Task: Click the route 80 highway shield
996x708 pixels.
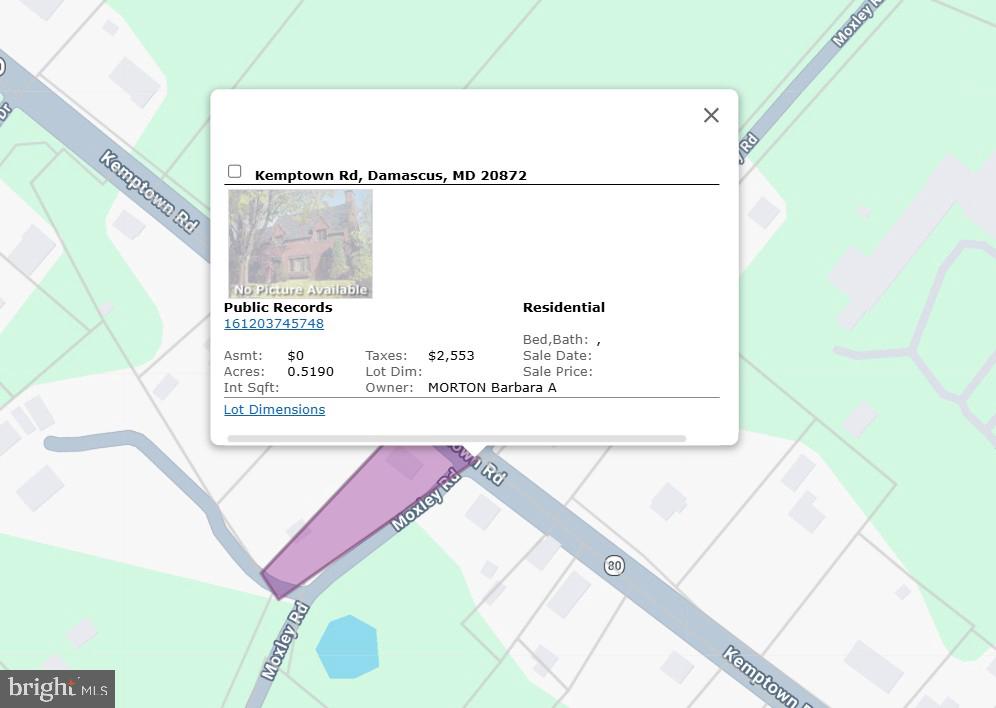Action: 614,565
